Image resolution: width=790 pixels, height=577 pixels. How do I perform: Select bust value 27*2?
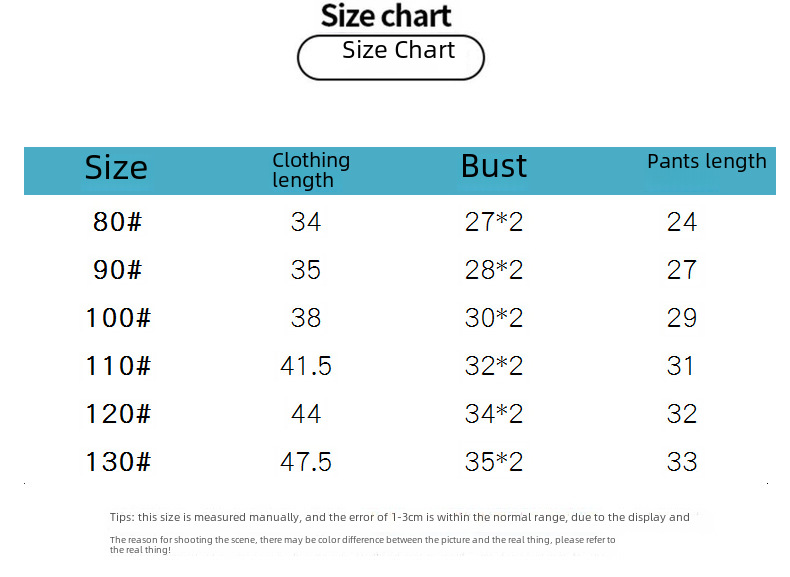494,222
